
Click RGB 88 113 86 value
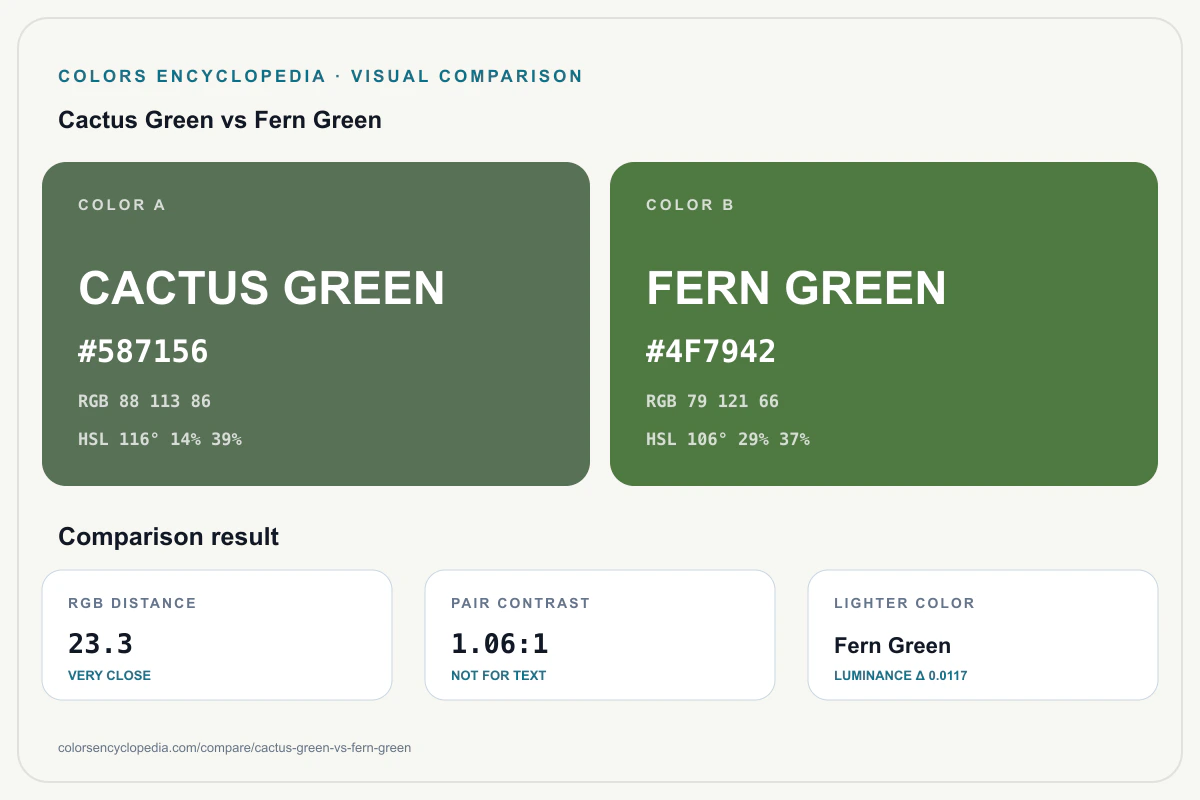145,402
